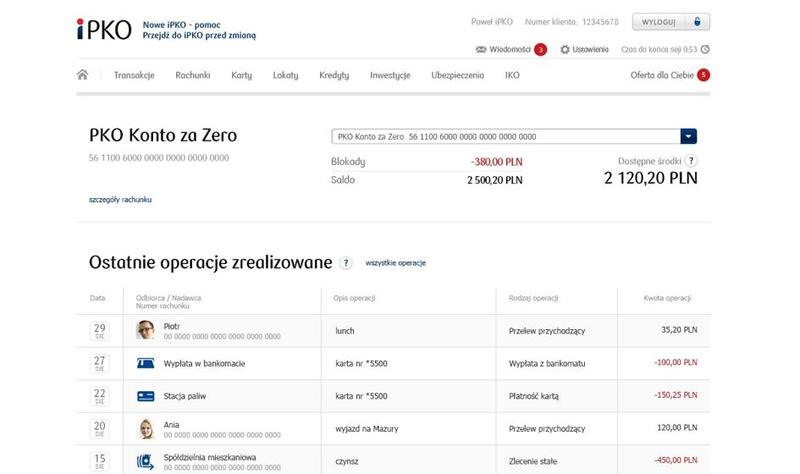This screenshot has height=474, width=800.
Task: Click the lock icon on the Wyloguj button
Action: [x=697, y=22]
